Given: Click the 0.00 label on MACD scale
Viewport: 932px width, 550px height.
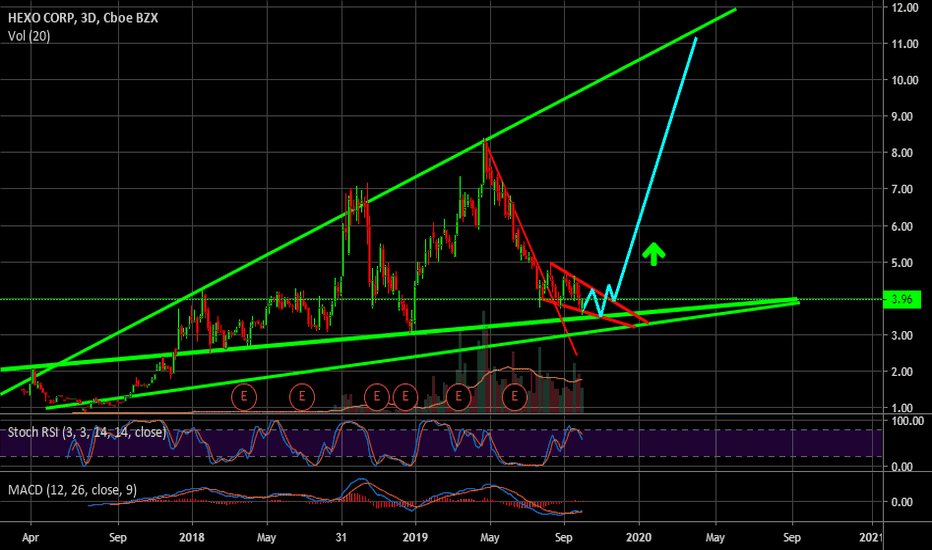Looking at the screenshot, I should (902, 502).
